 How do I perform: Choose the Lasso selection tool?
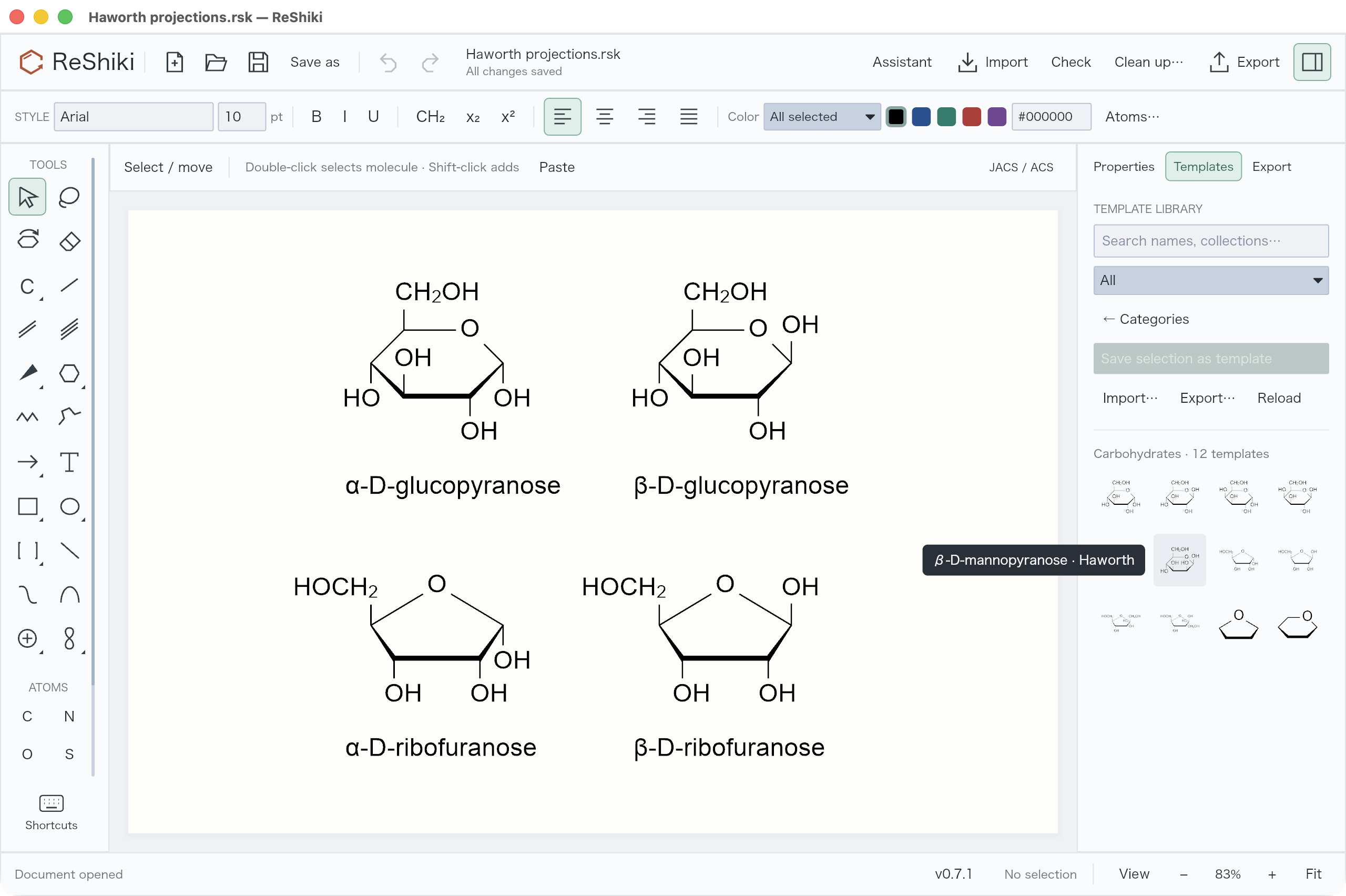(69, 197)
